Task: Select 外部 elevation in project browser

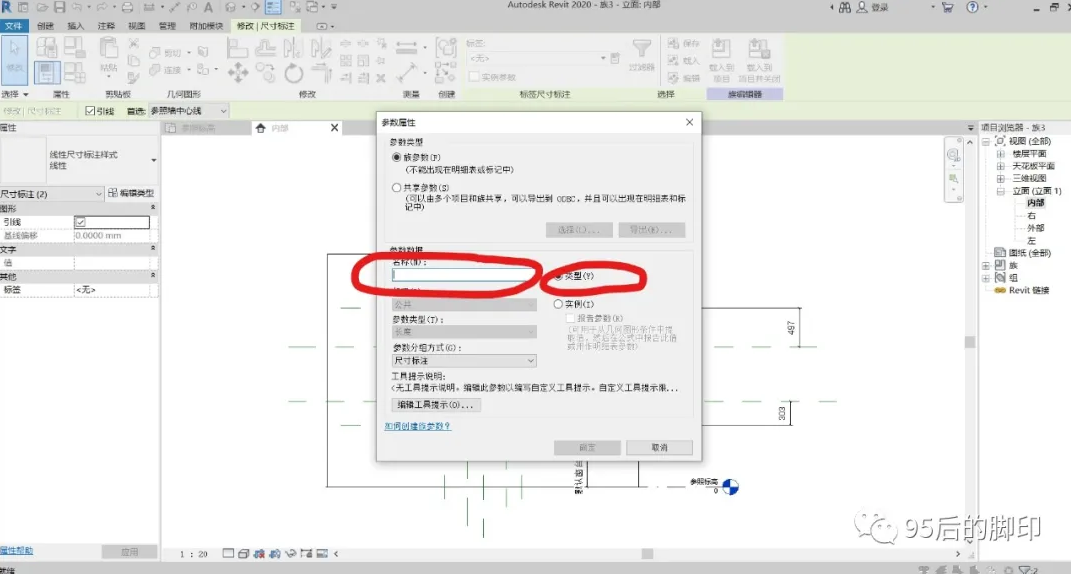Action: (1035, 228)
